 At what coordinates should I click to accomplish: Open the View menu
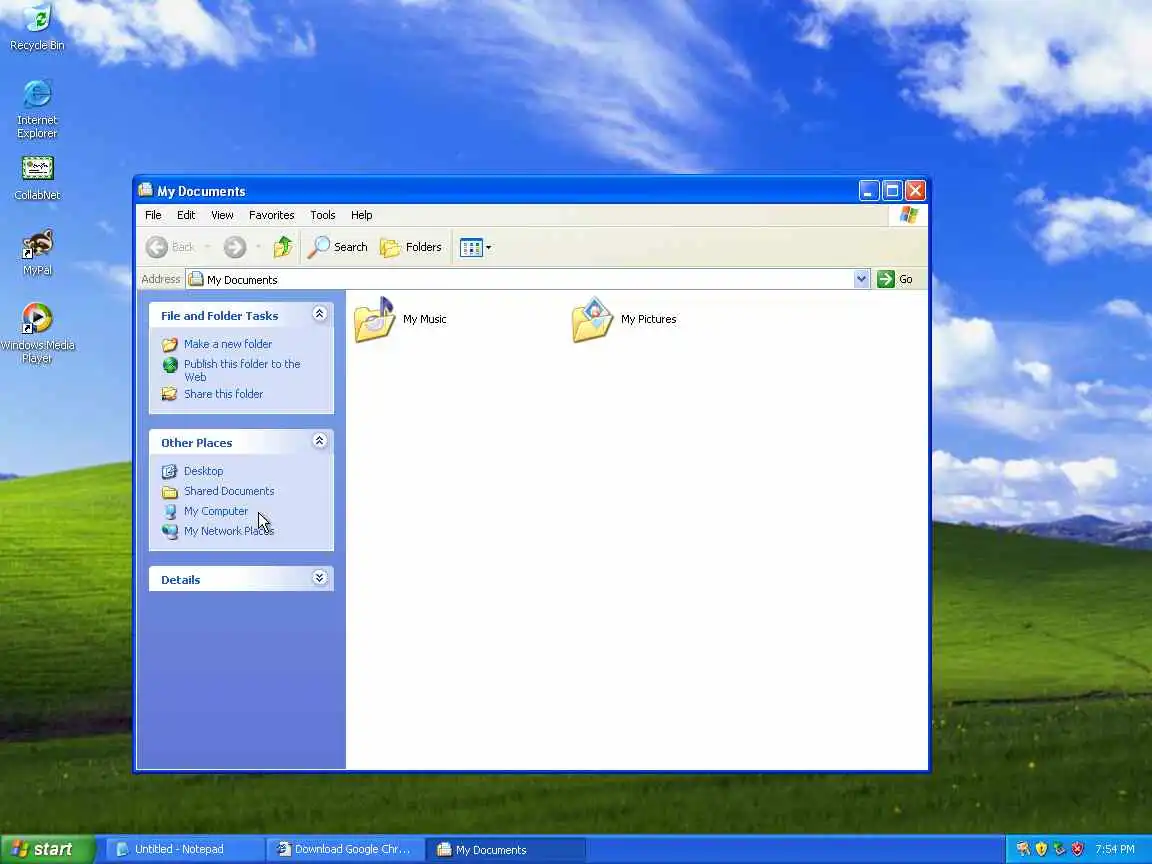pyautogui.click(x=222, y=215)
